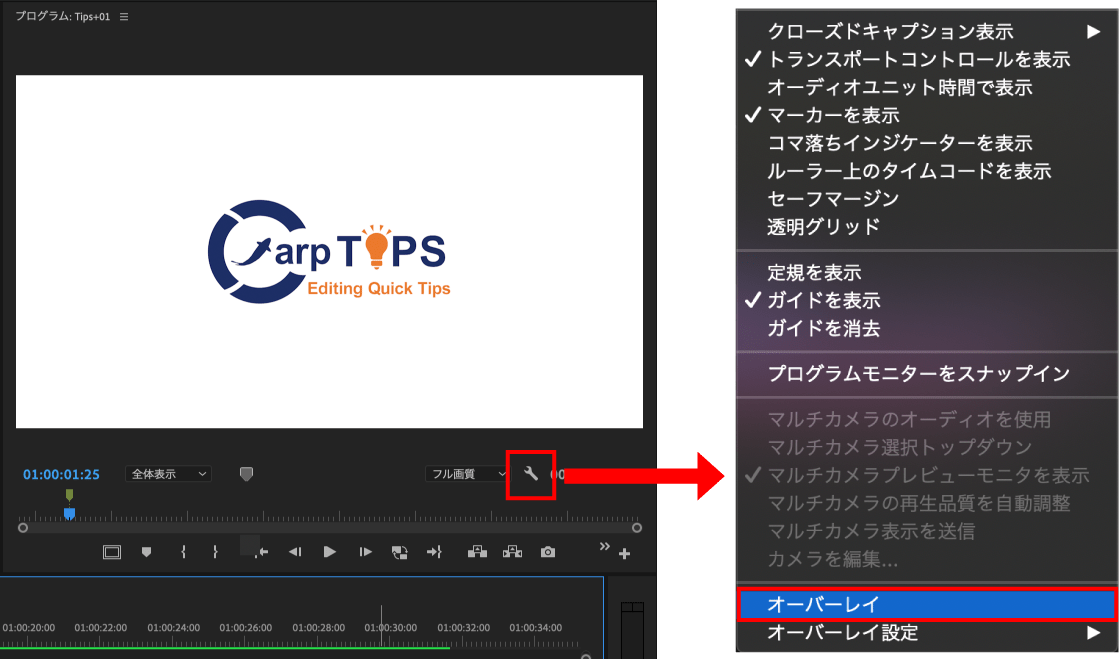Uncheck ガイドを表示
The width and height of the screenshot is (1119, 659).
pos(926,300)
